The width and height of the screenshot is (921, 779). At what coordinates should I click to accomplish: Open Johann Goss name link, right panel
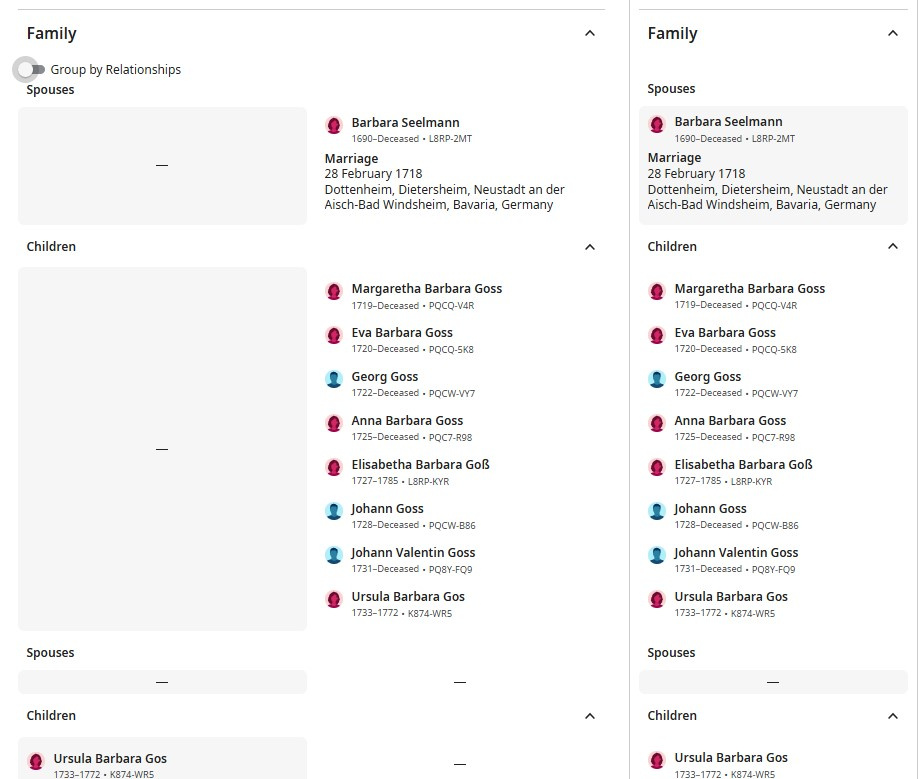click(710, 509)
